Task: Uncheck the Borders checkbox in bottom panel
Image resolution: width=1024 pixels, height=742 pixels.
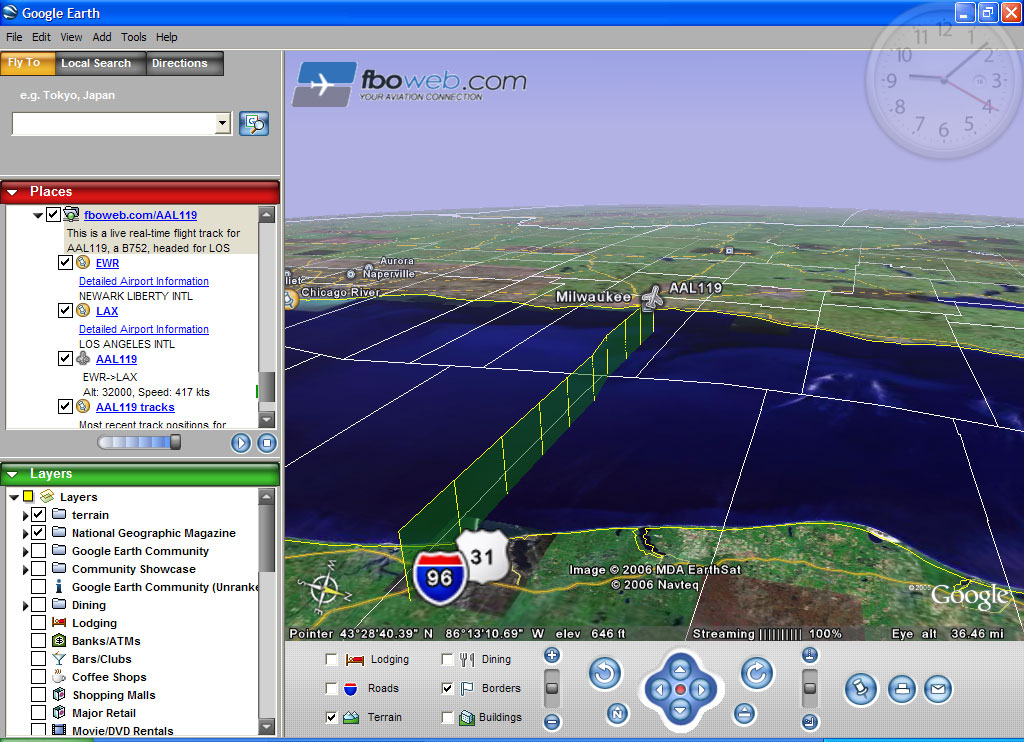Action: (447, 688)
